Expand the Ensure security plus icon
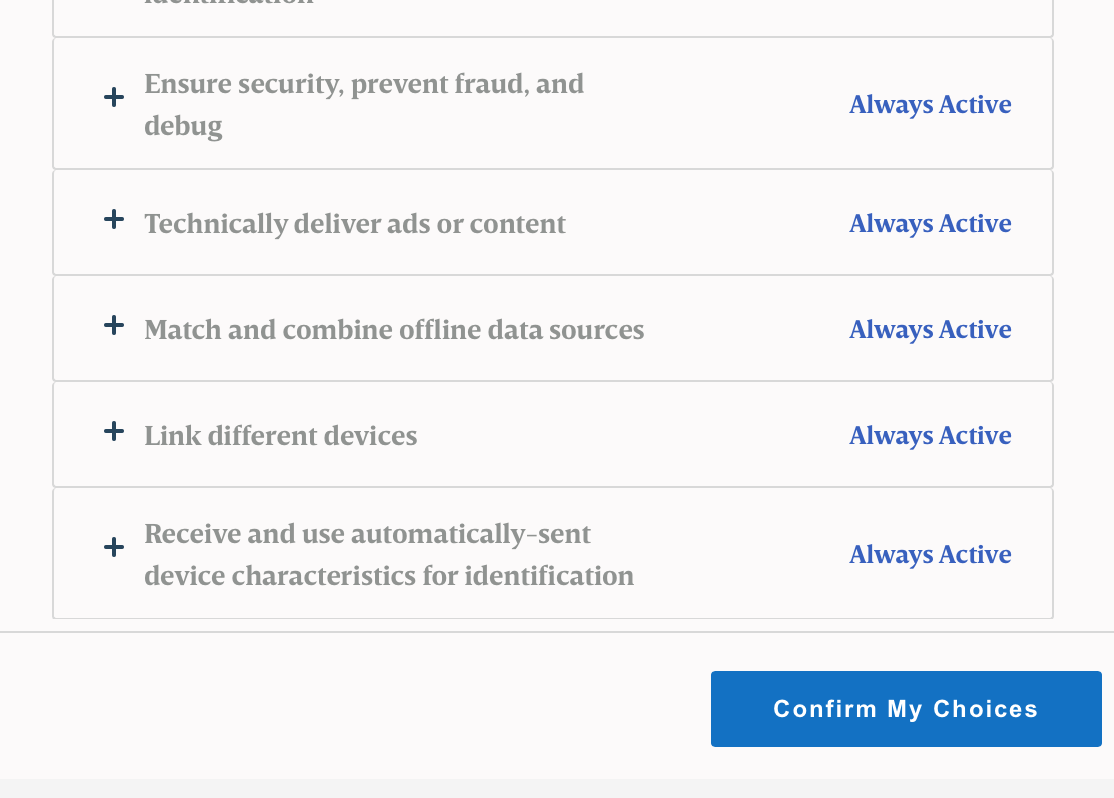Image resolution: width=1114 pixels, height=798 pixels. pos(114,97)
